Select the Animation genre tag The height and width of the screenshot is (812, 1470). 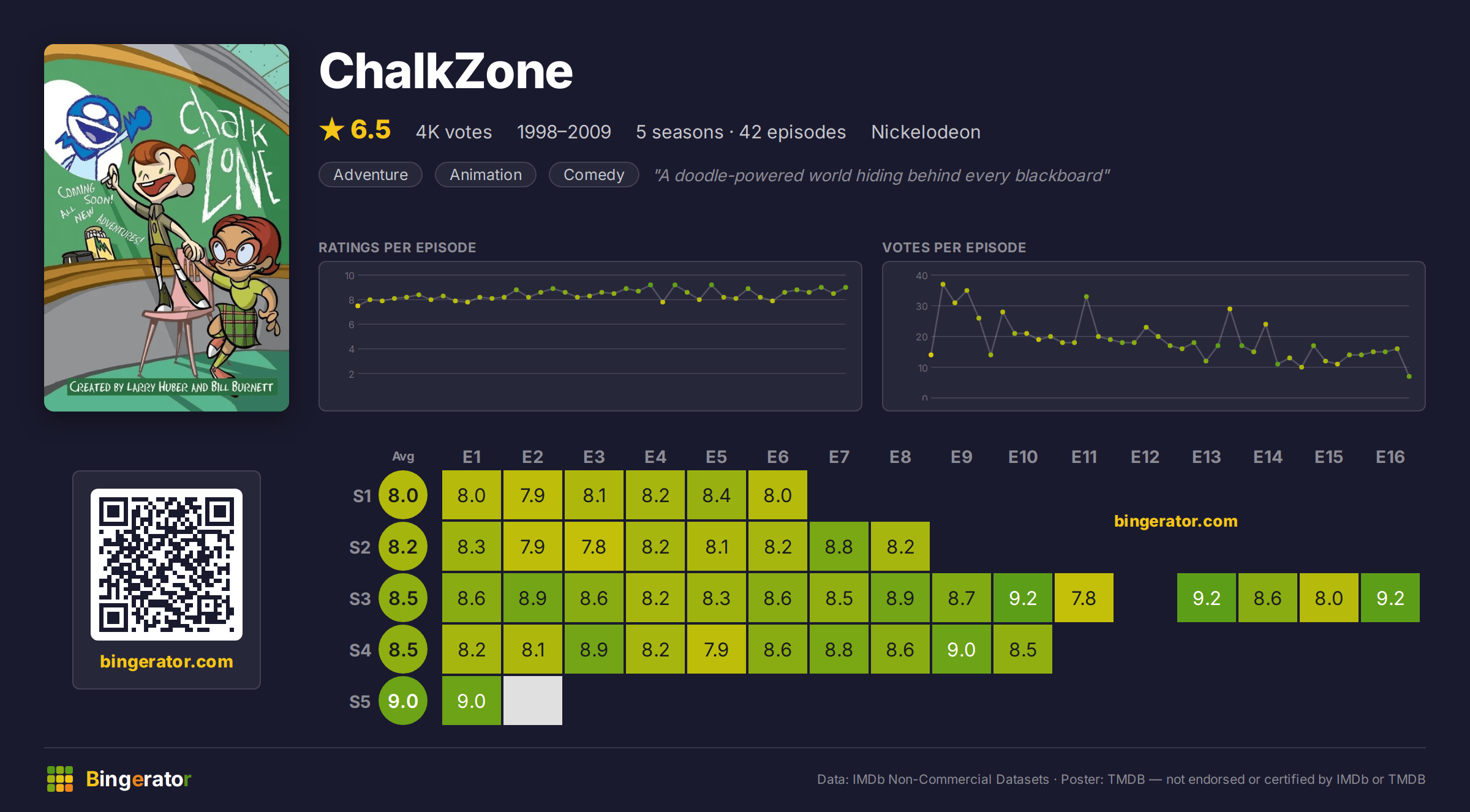point(486,175)
